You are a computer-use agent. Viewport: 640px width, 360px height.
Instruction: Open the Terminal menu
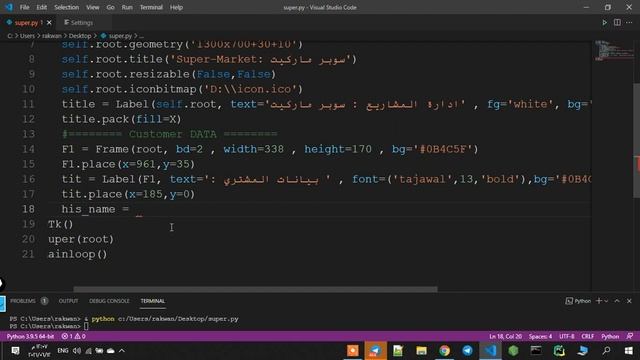tap(151, 7)
